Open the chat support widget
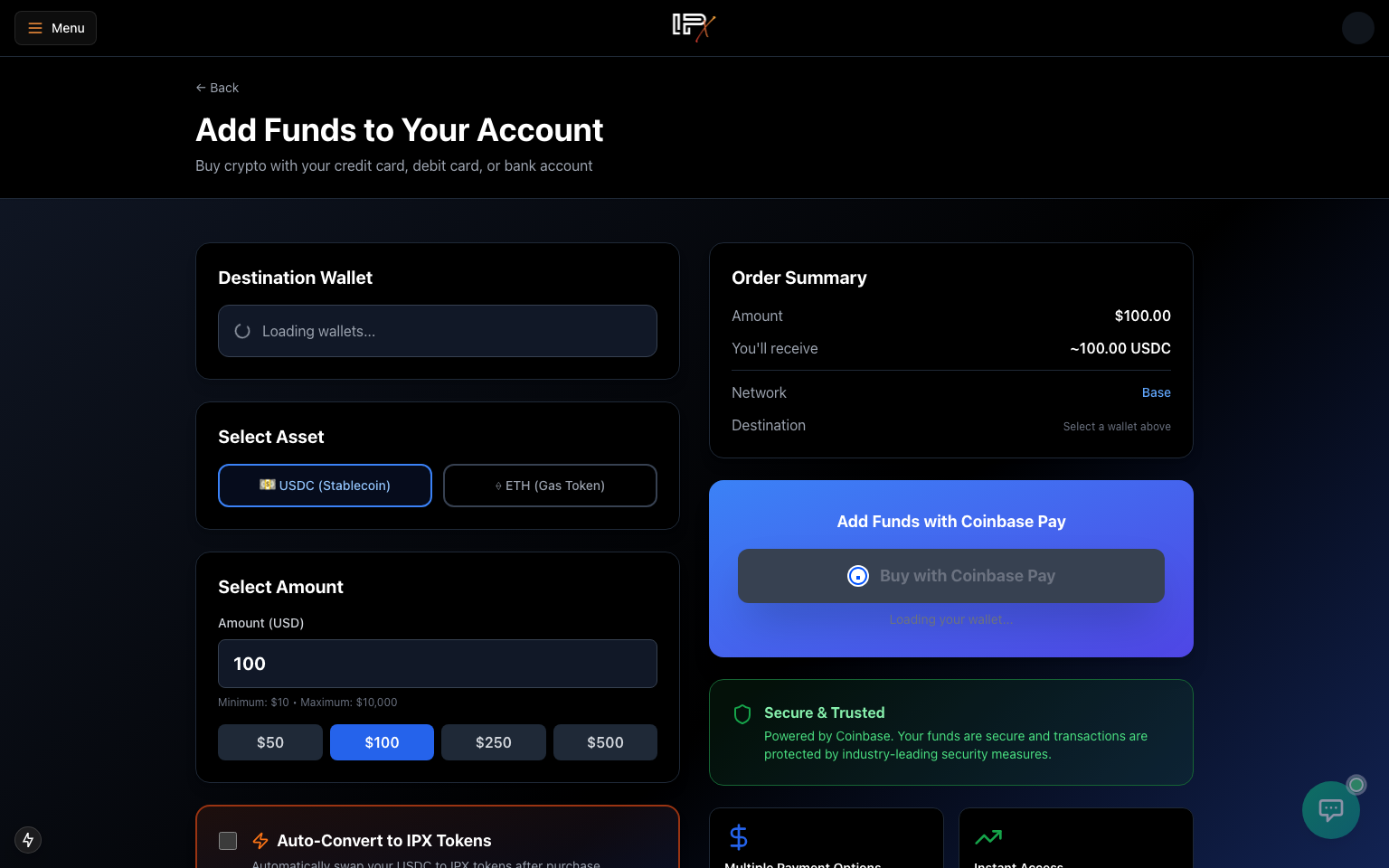 click(x=1331, y=810)
